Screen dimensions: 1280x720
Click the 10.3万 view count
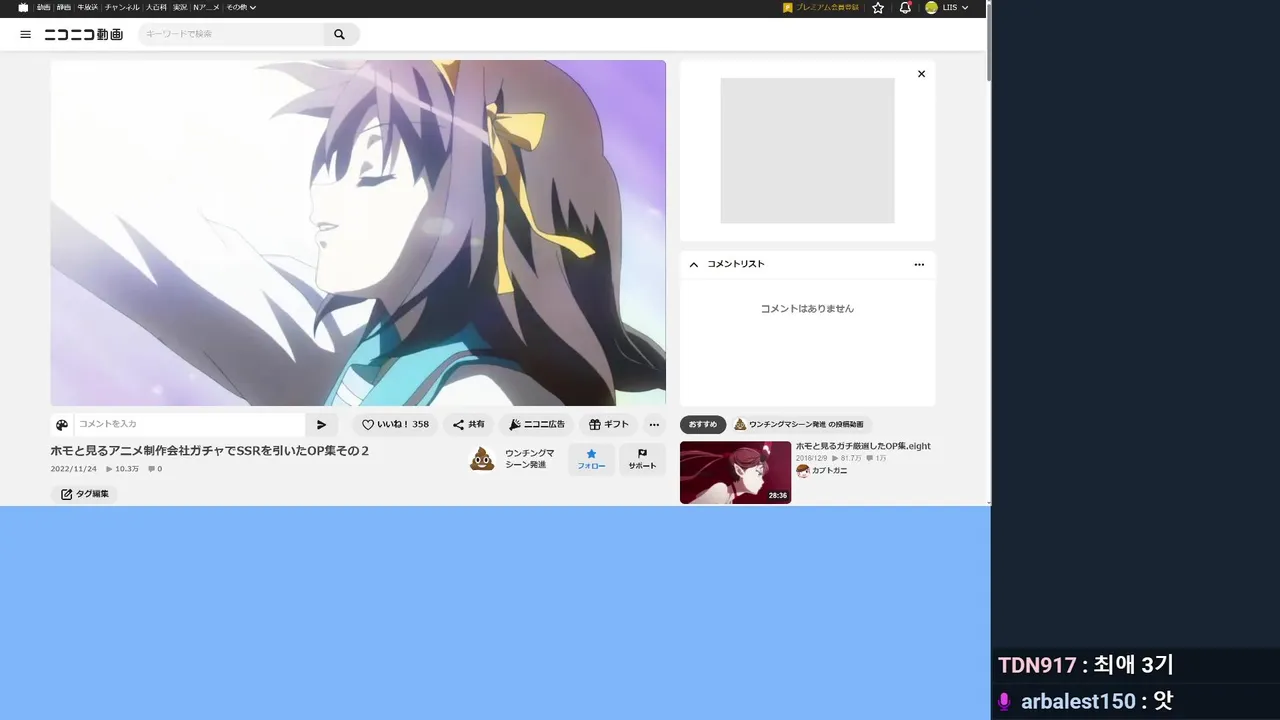123,469
